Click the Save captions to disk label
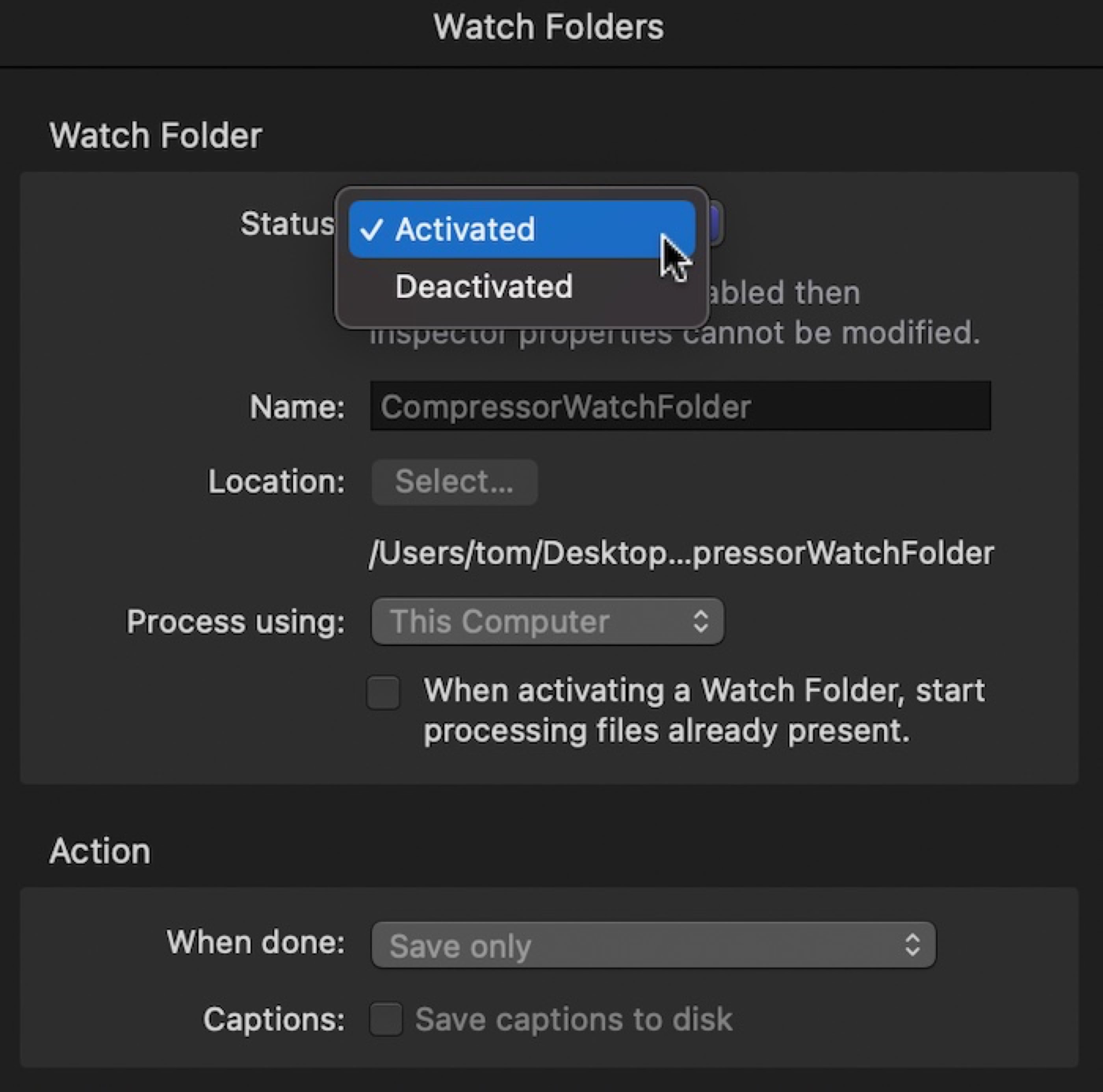The height and width of the screenshot is (1092, 1103). (573, 1020)
